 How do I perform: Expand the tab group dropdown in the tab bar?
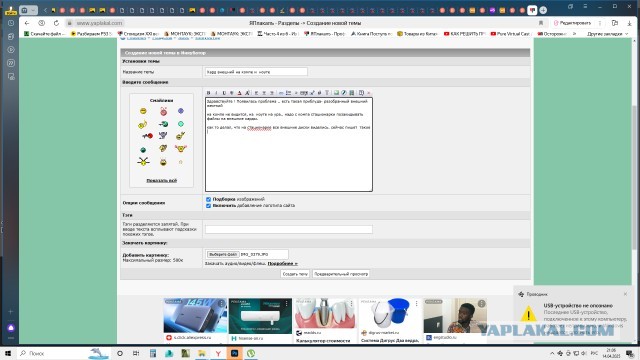(x=33, y=10)
